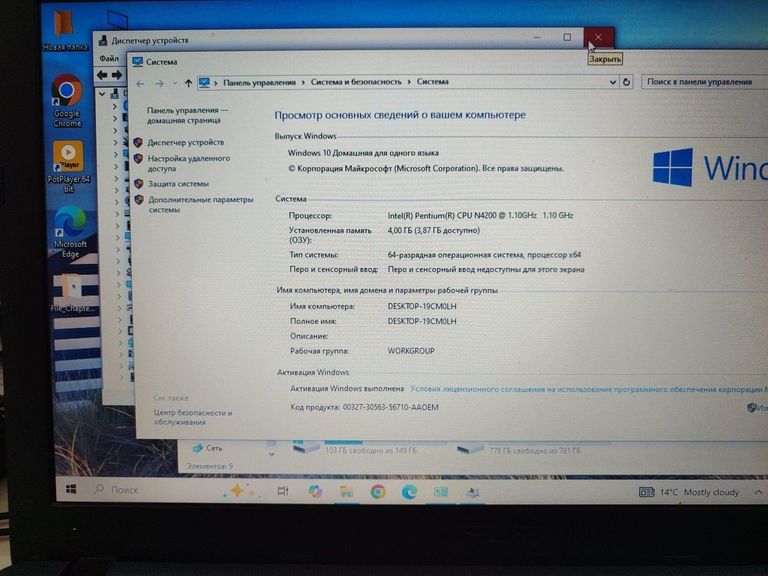Image resolution: width=768 pixels, height=576 pixels.
Task: Click shield icon beside 'Защита системы'
Action: [x=139, y=184]
